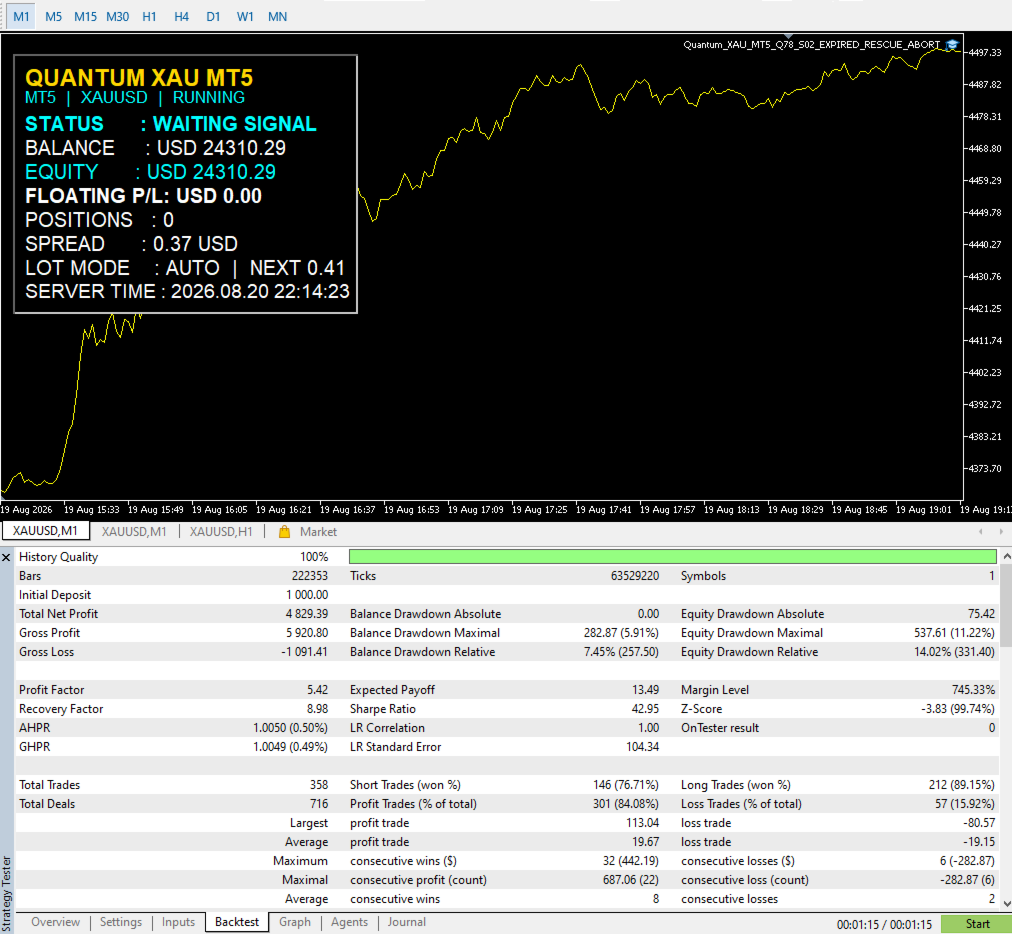
Task: Open the XAUUSD,H1 chart tab
Action: [221, 532]
